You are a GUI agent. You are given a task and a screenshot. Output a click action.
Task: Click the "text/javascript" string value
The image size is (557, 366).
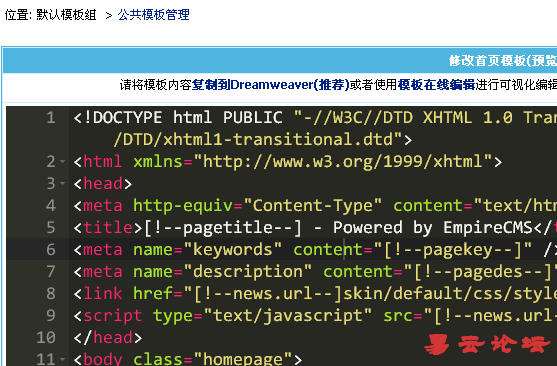(x=288, y=316)
